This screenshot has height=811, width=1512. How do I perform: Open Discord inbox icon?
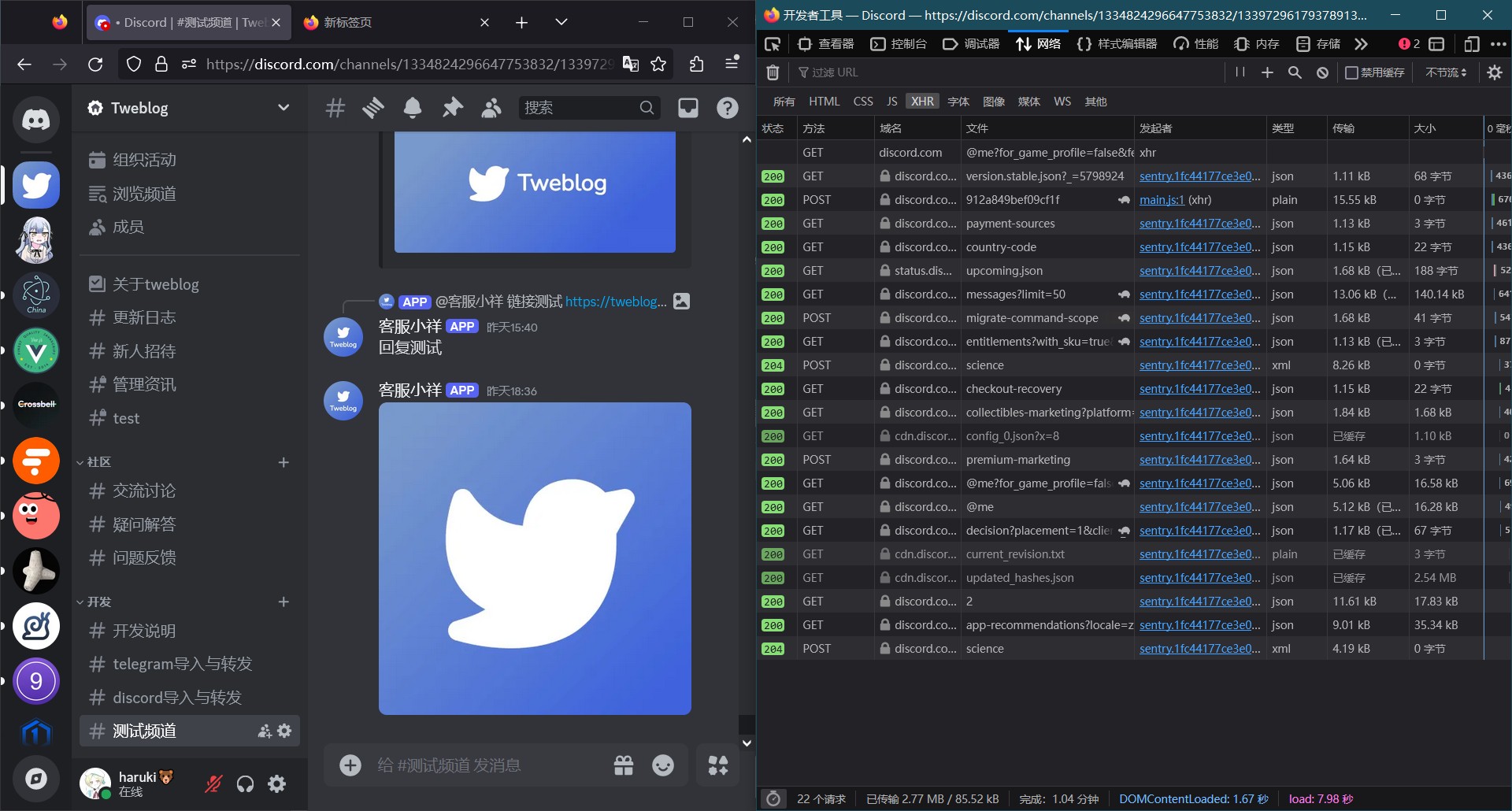pyautogui.click(x=688, y=108)
